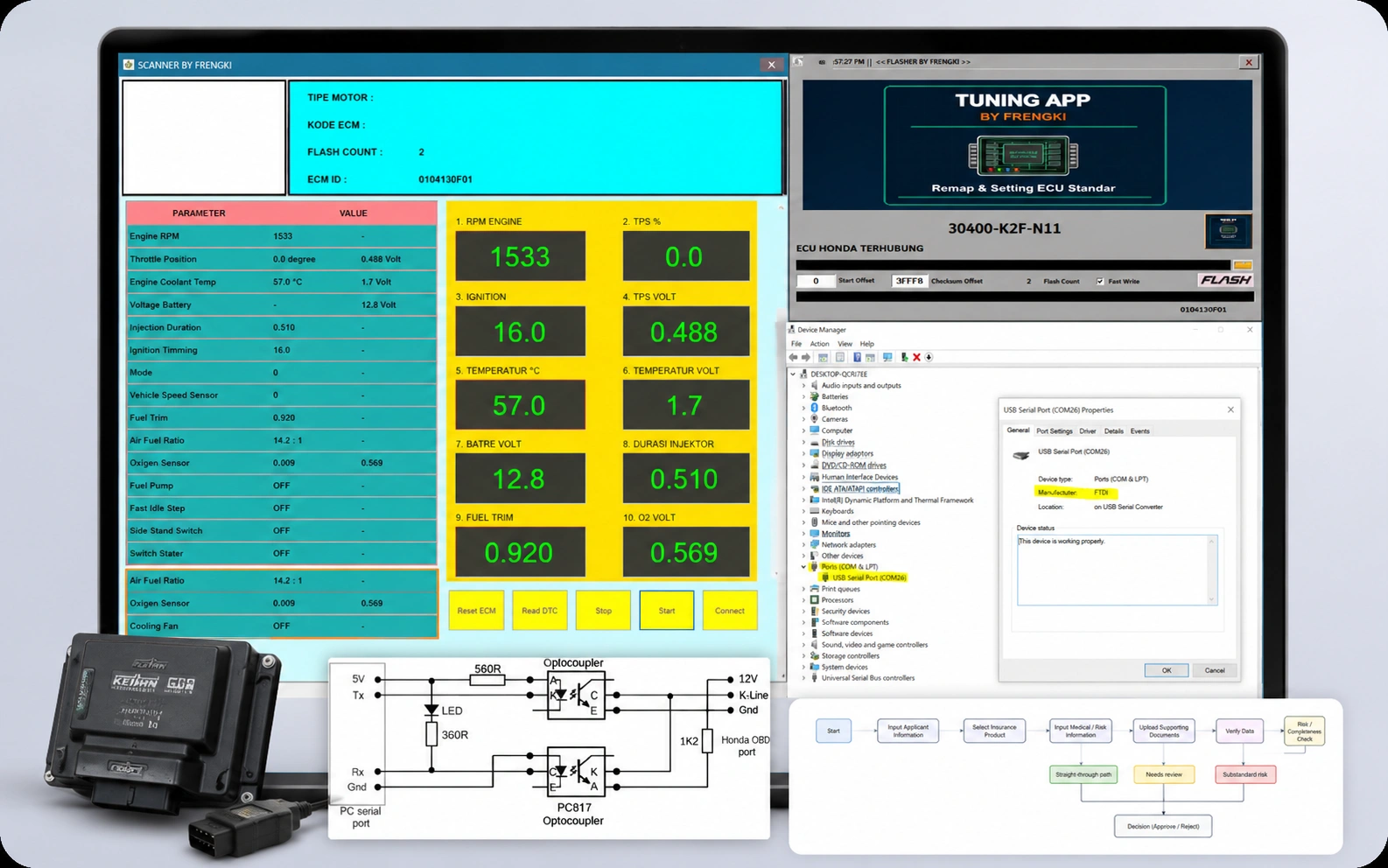Click the top progress bar in Flasher window
The width and height of the screenshot is (1388, 868).
pos(1013,265)
